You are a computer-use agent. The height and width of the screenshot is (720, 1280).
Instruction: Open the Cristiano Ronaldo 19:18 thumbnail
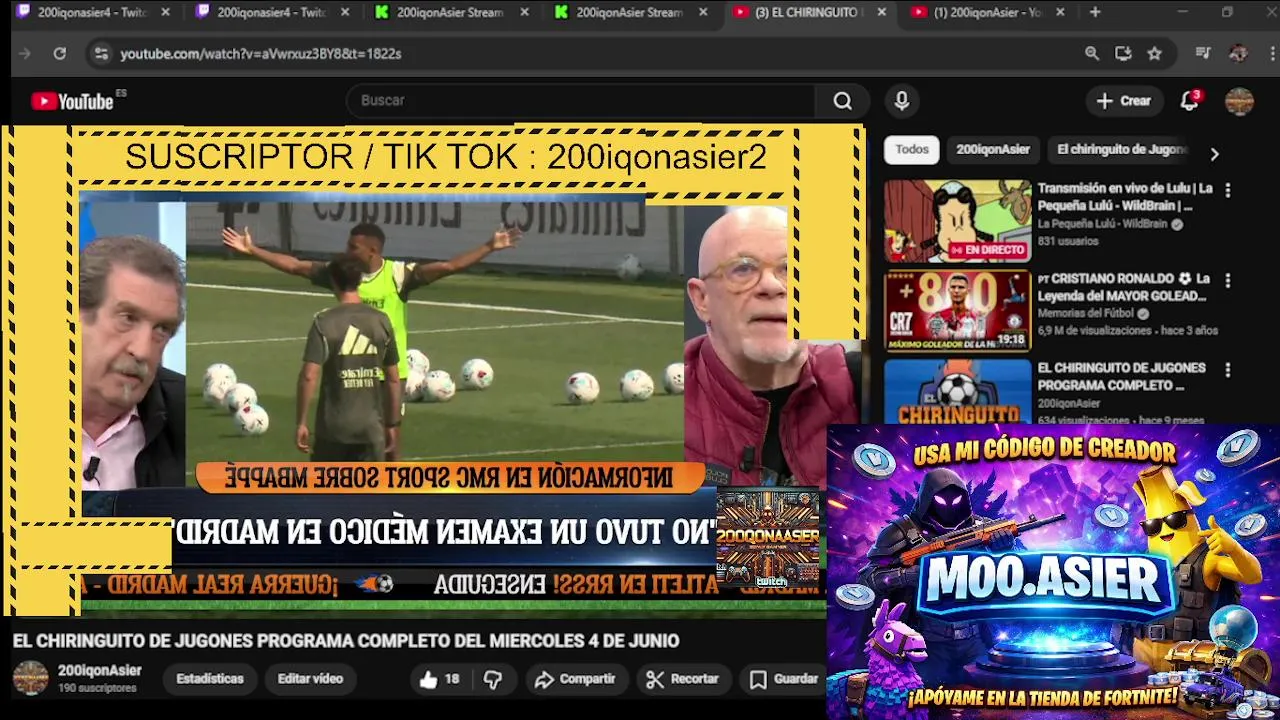click(957, 311)
